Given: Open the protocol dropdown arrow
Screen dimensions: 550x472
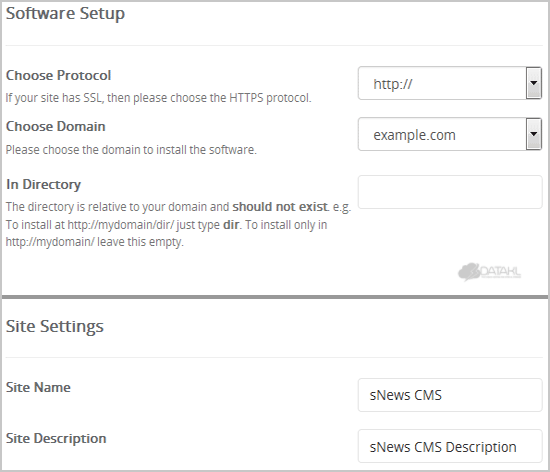Looking at the screenshot, I should click(x=534, y=83).
